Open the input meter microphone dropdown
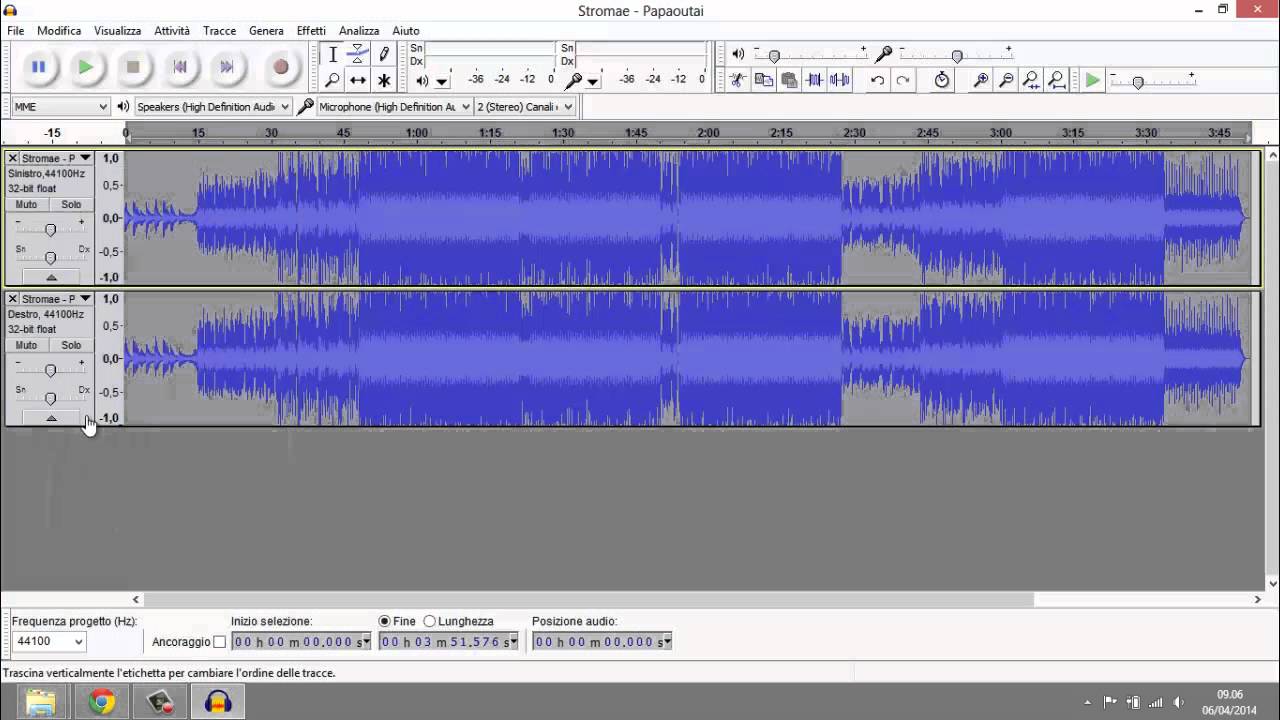The image size is (1280, 720). tap(593, 81)
